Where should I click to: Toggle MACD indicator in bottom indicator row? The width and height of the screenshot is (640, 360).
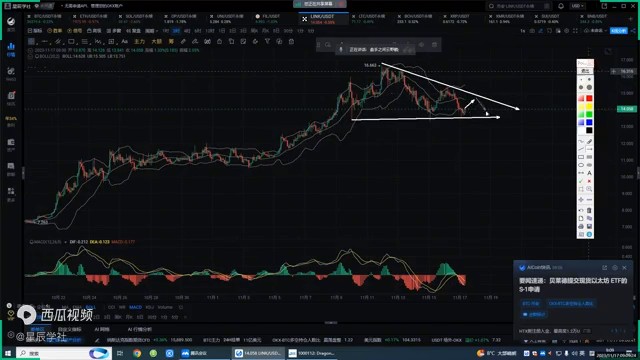tap(136, 307)
